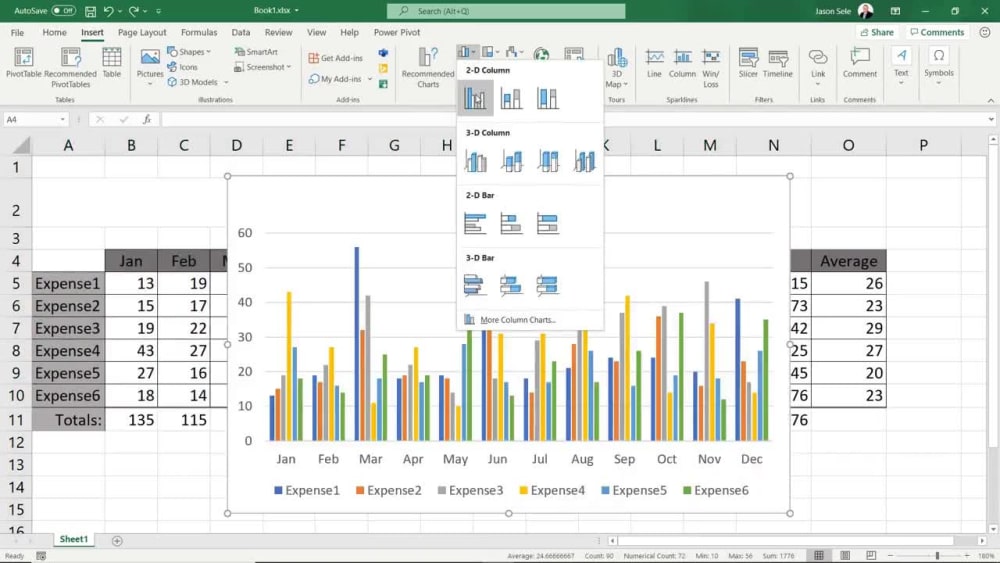The height and width of the screenshot is (563, 1000).
Task: Pick the 3-D 100% Stacked Column chart
Action: (x=548, y=161)
